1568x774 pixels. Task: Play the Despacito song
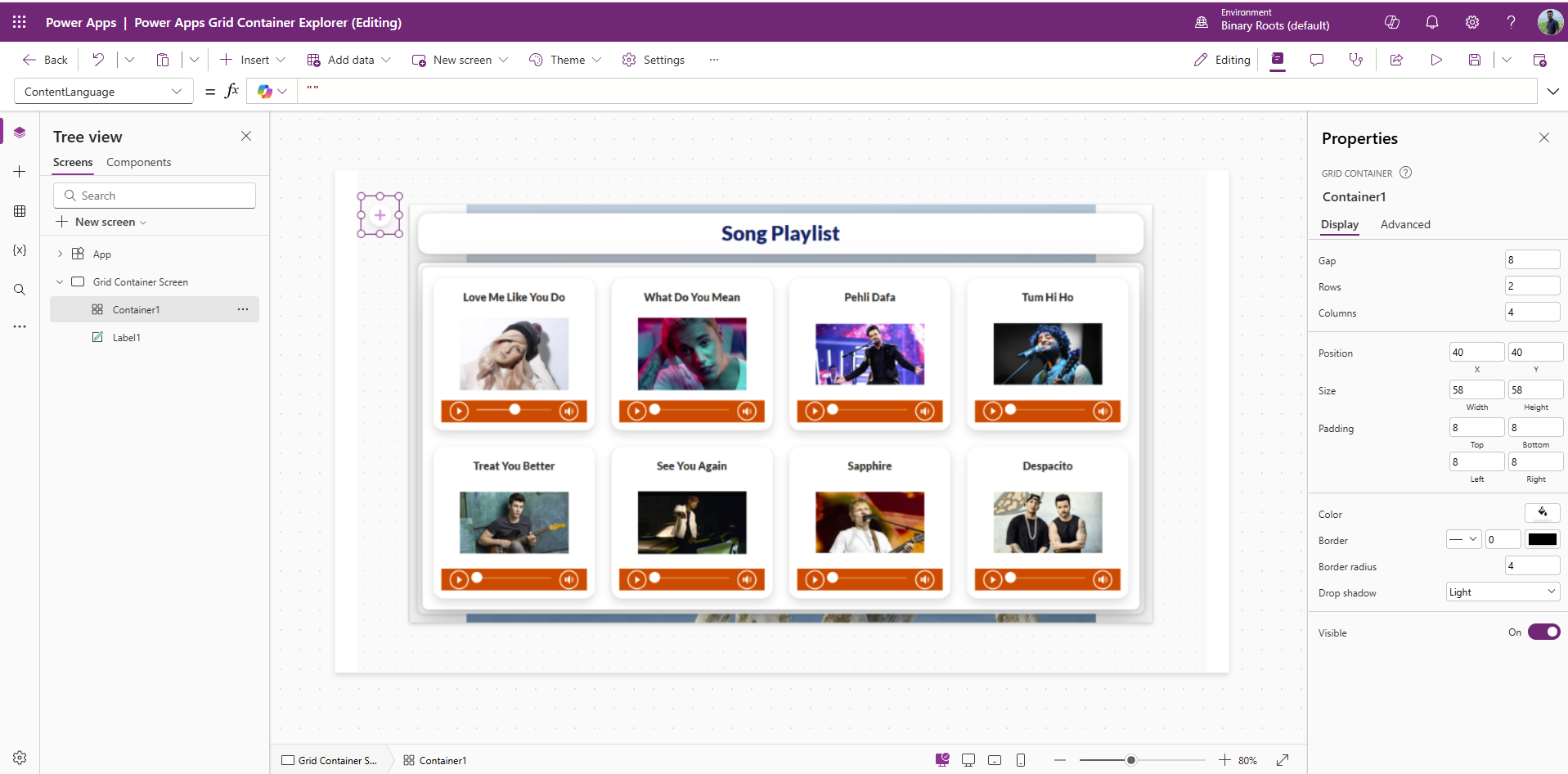(x=993, y=579)
